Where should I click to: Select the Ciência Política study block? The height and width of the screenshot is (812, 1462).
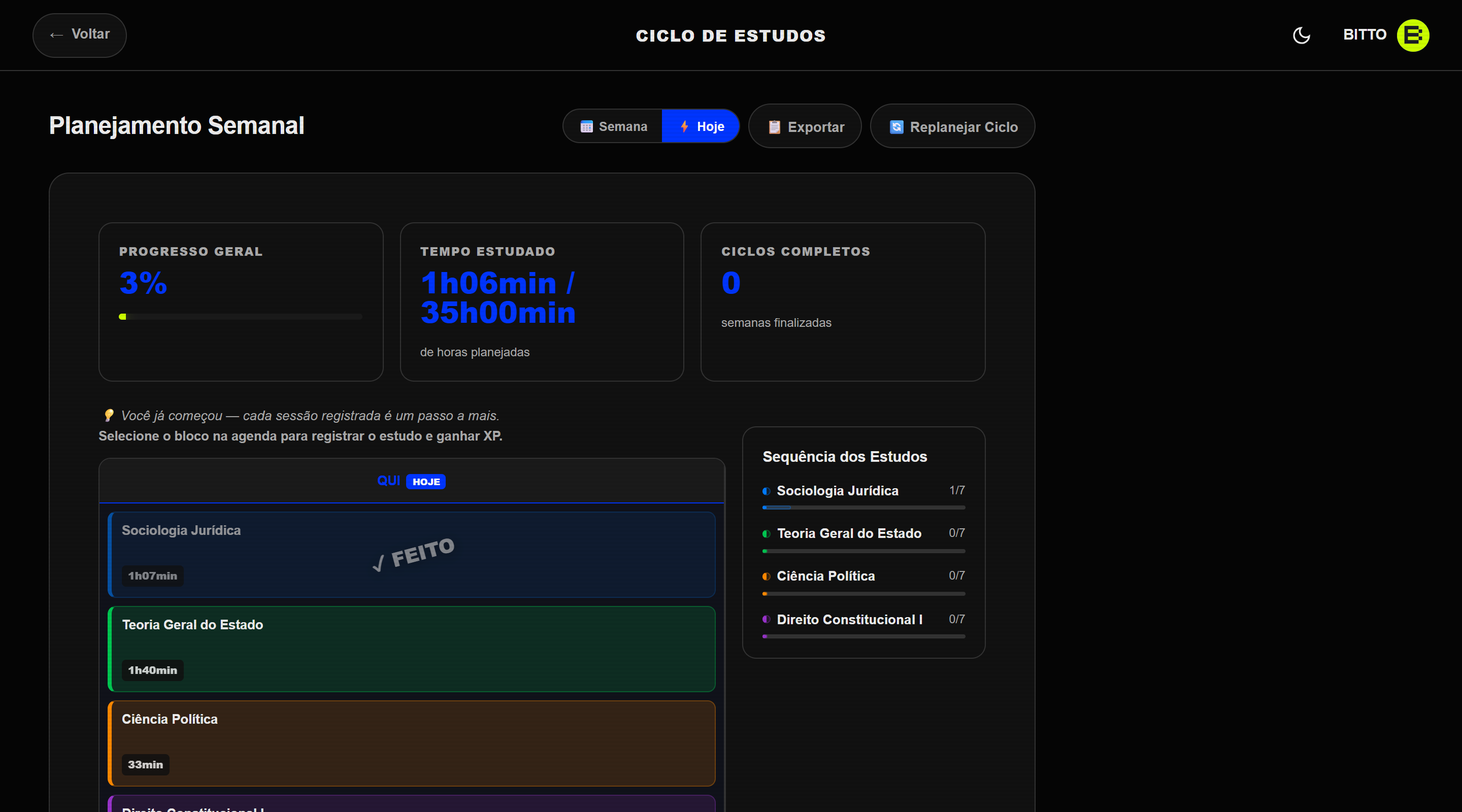click(x=412, y=743)
